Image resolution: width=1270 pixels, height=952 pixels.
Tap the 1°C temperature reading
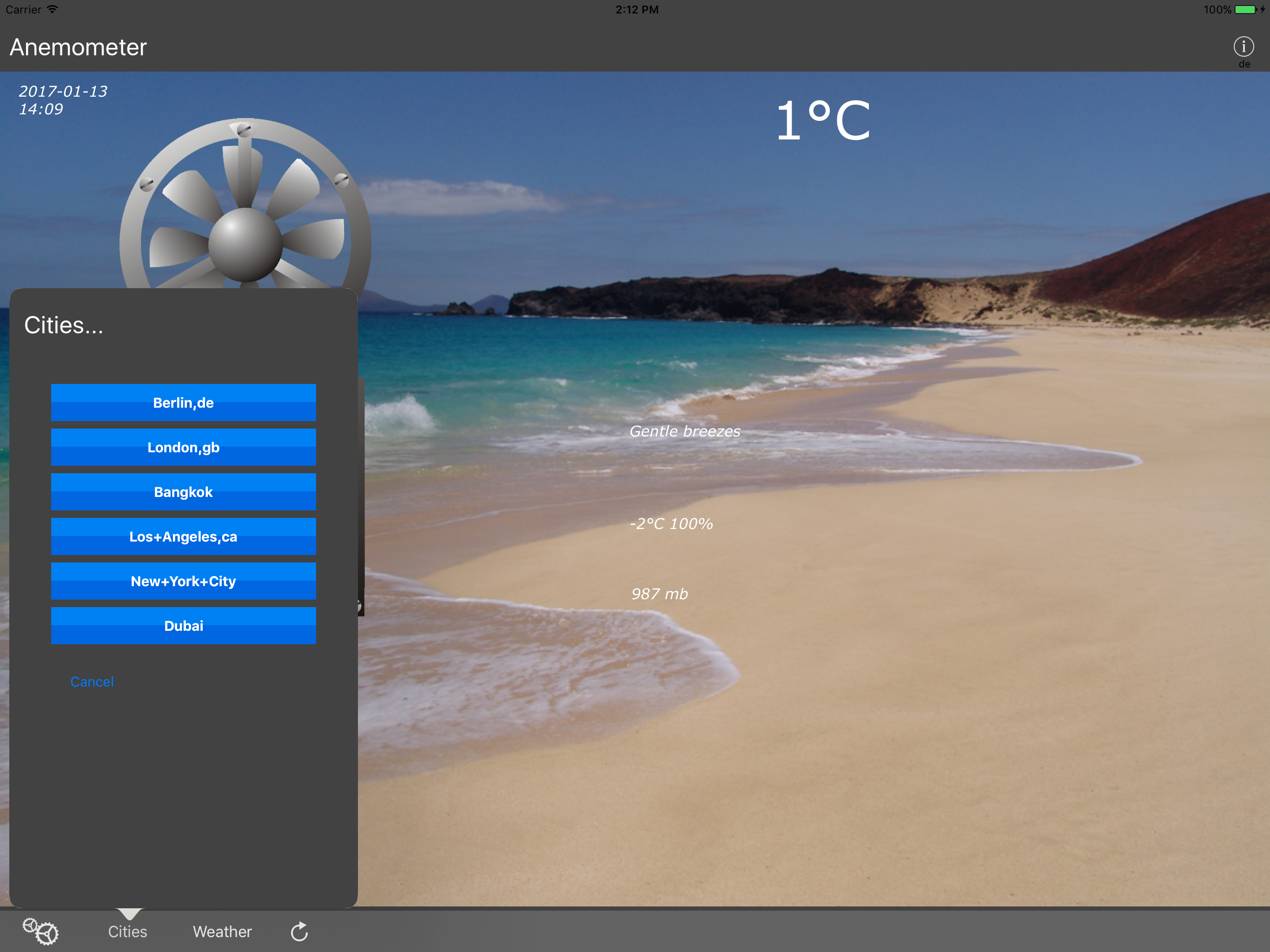coord(823,120)
